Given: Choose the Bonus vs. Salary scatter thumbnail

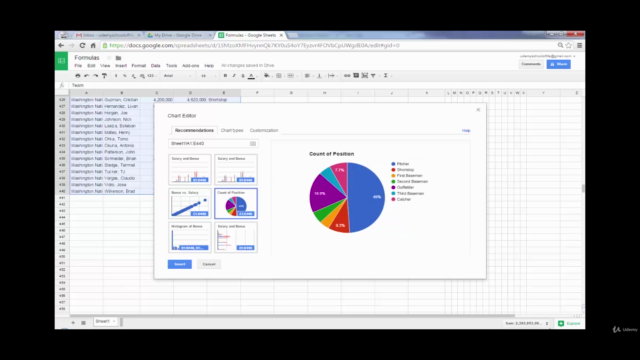Looking at the screenshot, I should [190, 203].
